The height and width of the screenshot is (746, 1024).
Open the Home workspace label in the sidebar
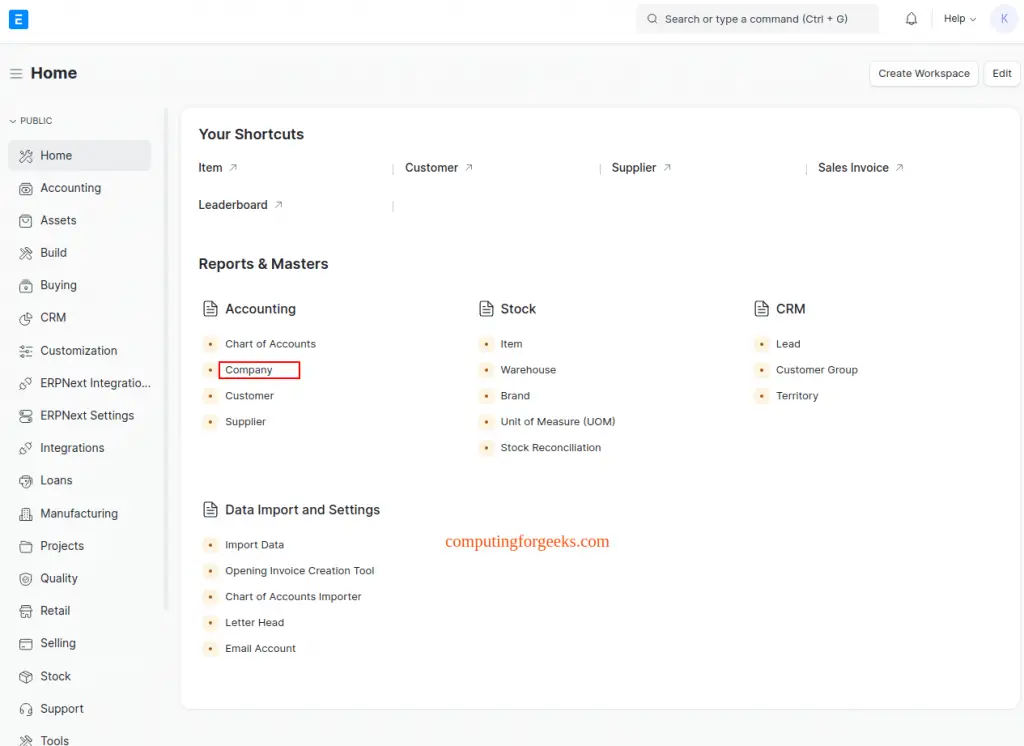tap(56, 155)
